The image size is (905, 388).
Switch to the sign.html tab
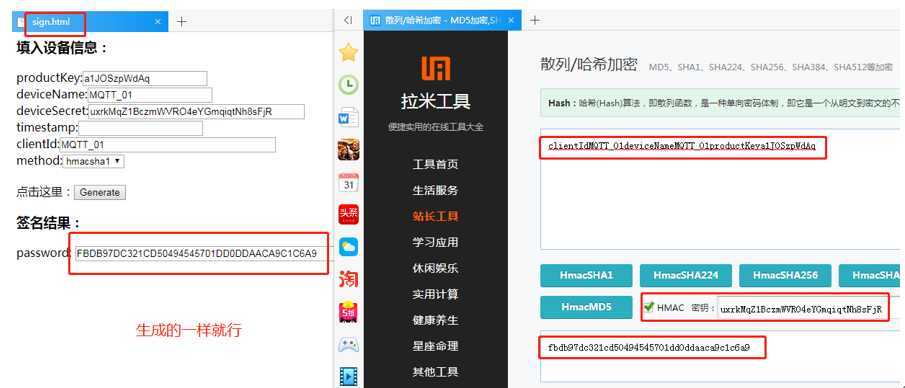coord(91,22)
